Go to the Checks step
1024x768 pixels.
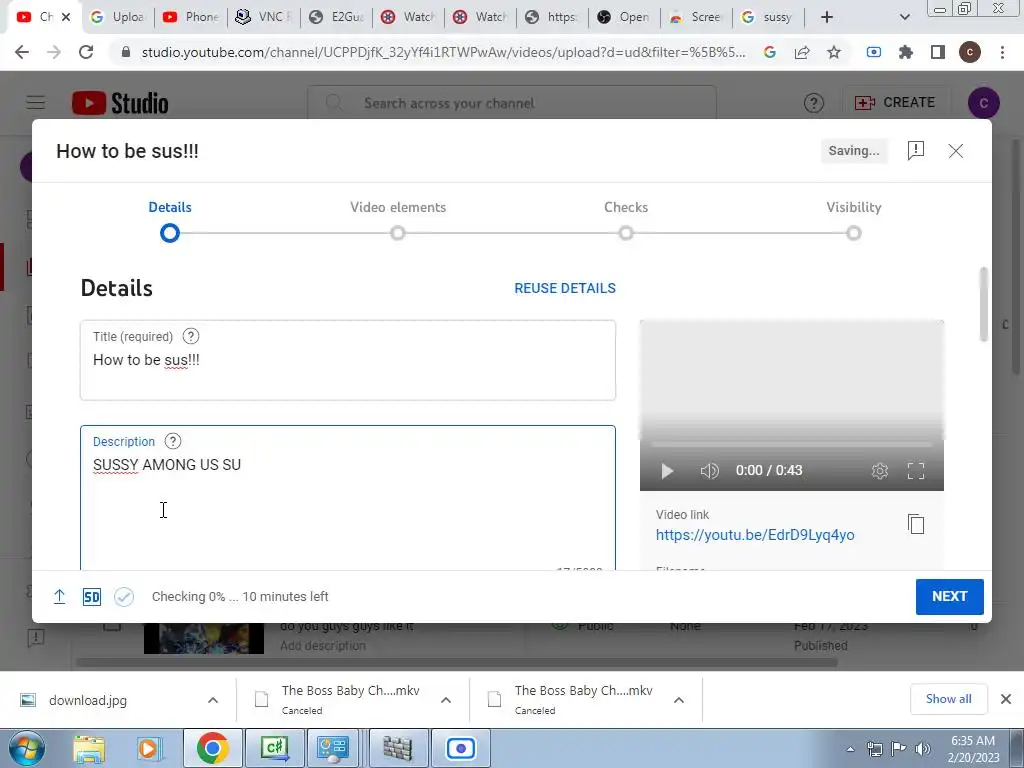point(626,219)
